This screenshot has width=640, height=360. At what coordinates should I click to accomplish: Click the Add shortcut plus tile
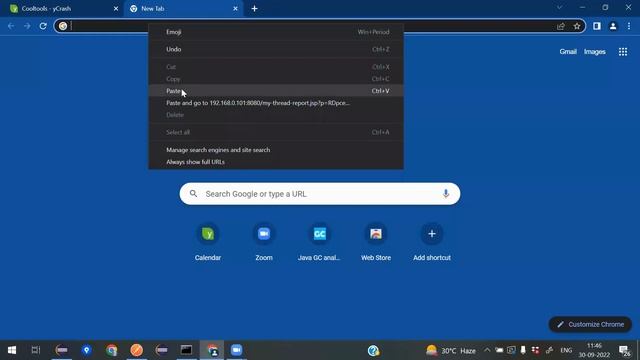coord(431,242)
